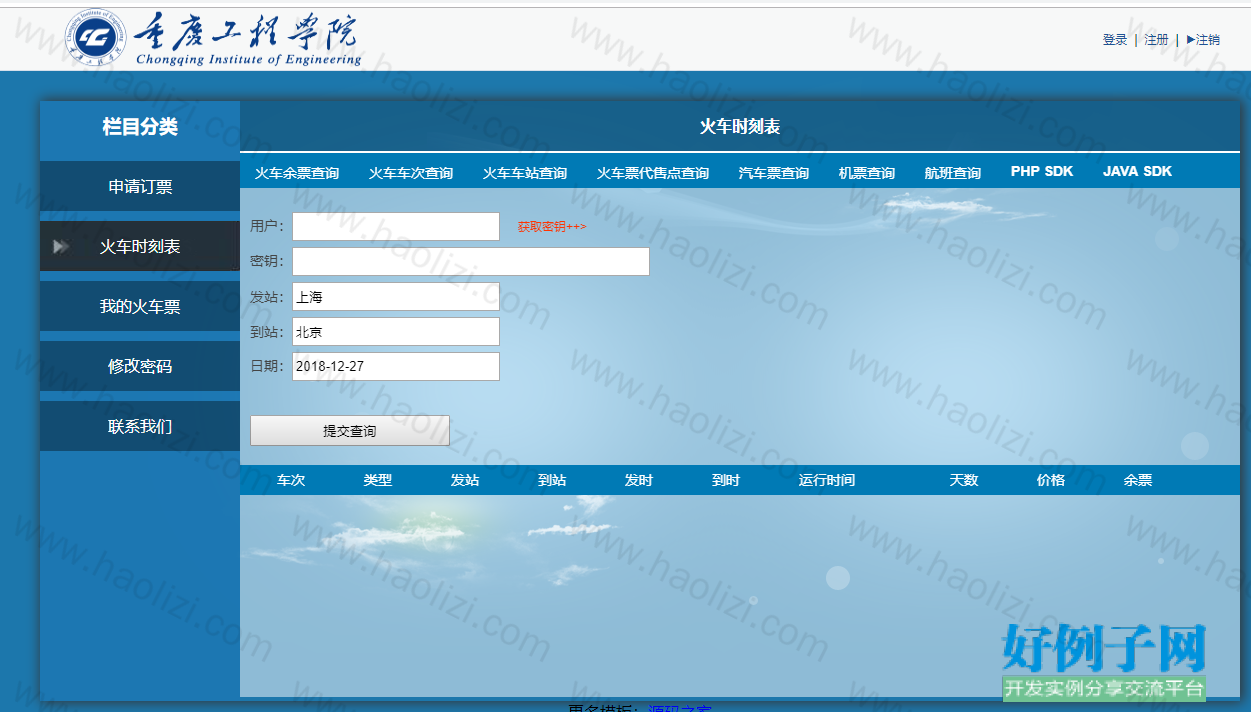Switch to 航班查询 tab

tap(953, 173)
